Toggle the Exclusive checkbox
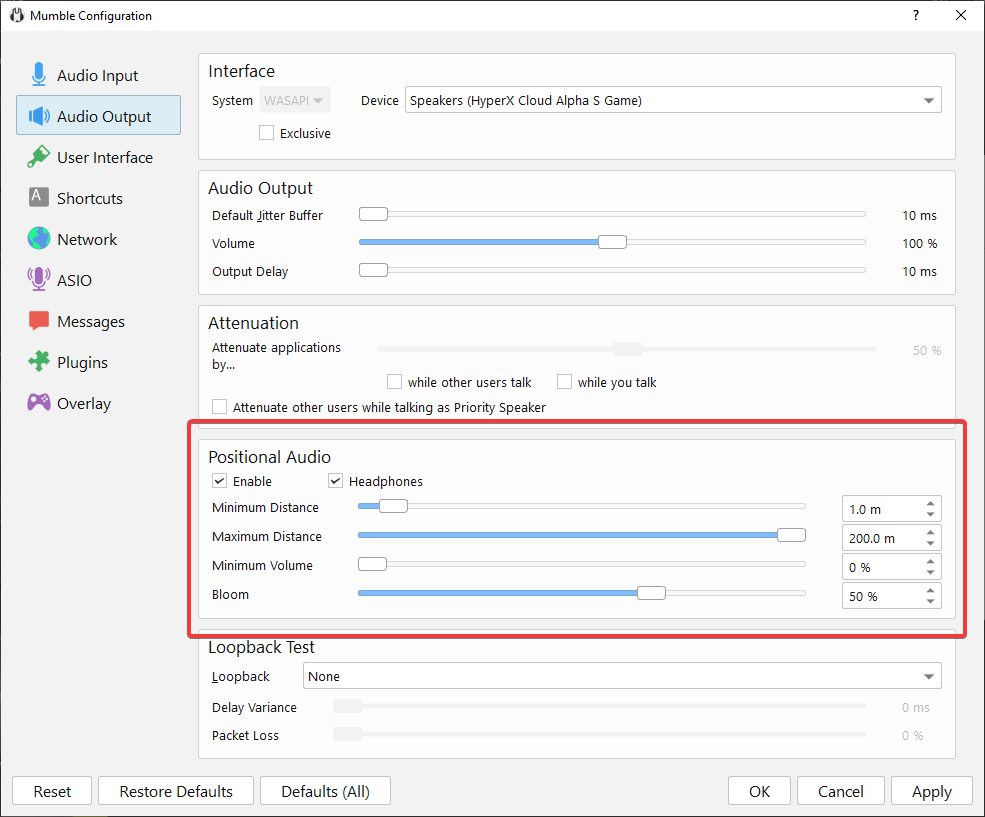Image resolution: width=985 pixels, height=817 pixels. tap(266, 133)
